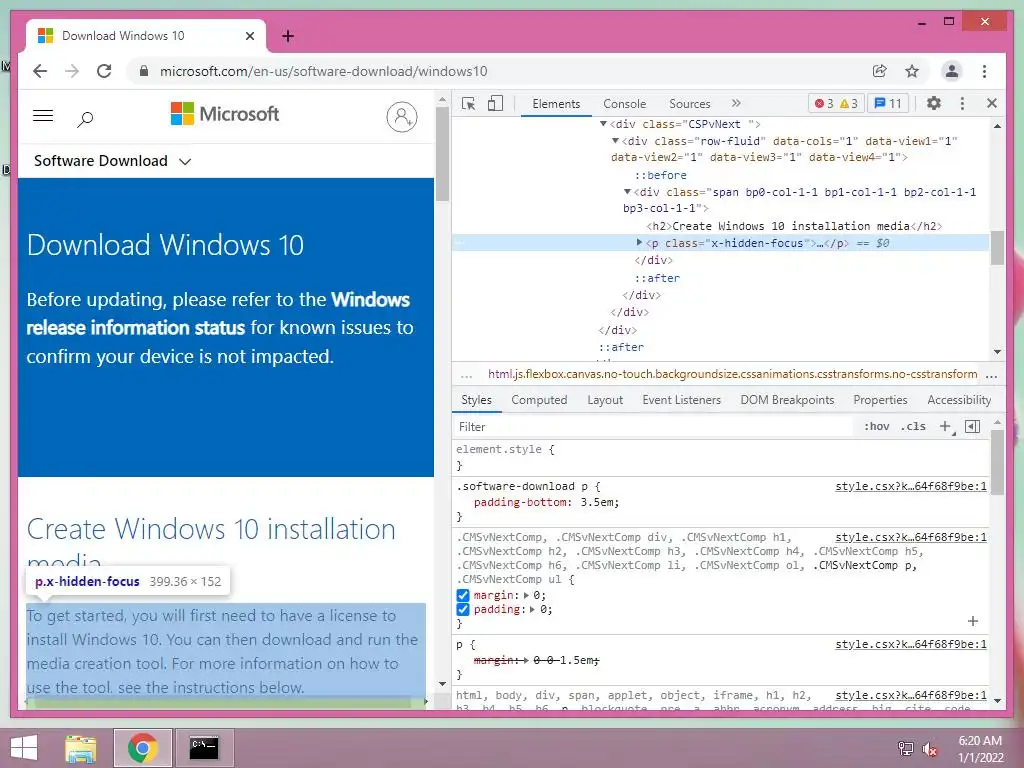The image size is (1024, 768).
Task: Click the browser forward arrow
Action: coord(72,71)
